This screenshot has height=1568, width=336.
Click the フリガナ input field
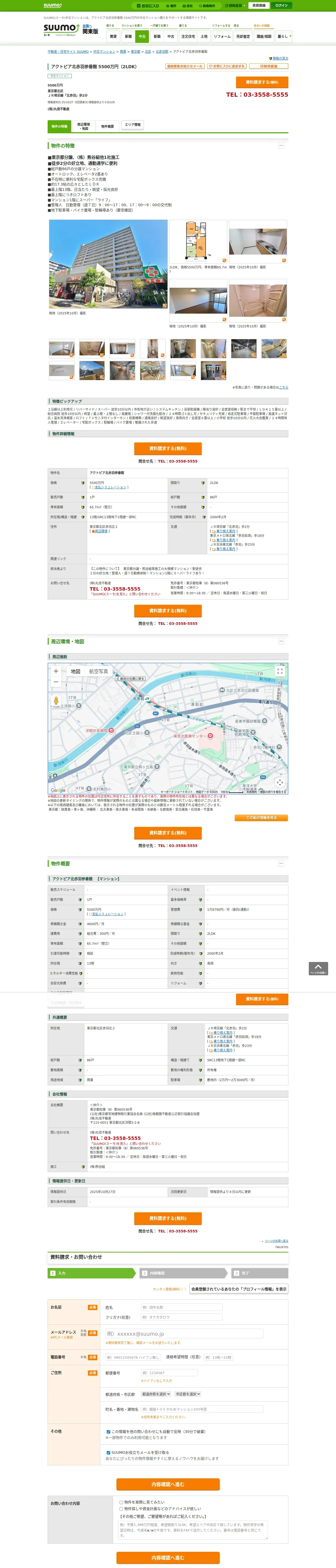(182, 1317)
